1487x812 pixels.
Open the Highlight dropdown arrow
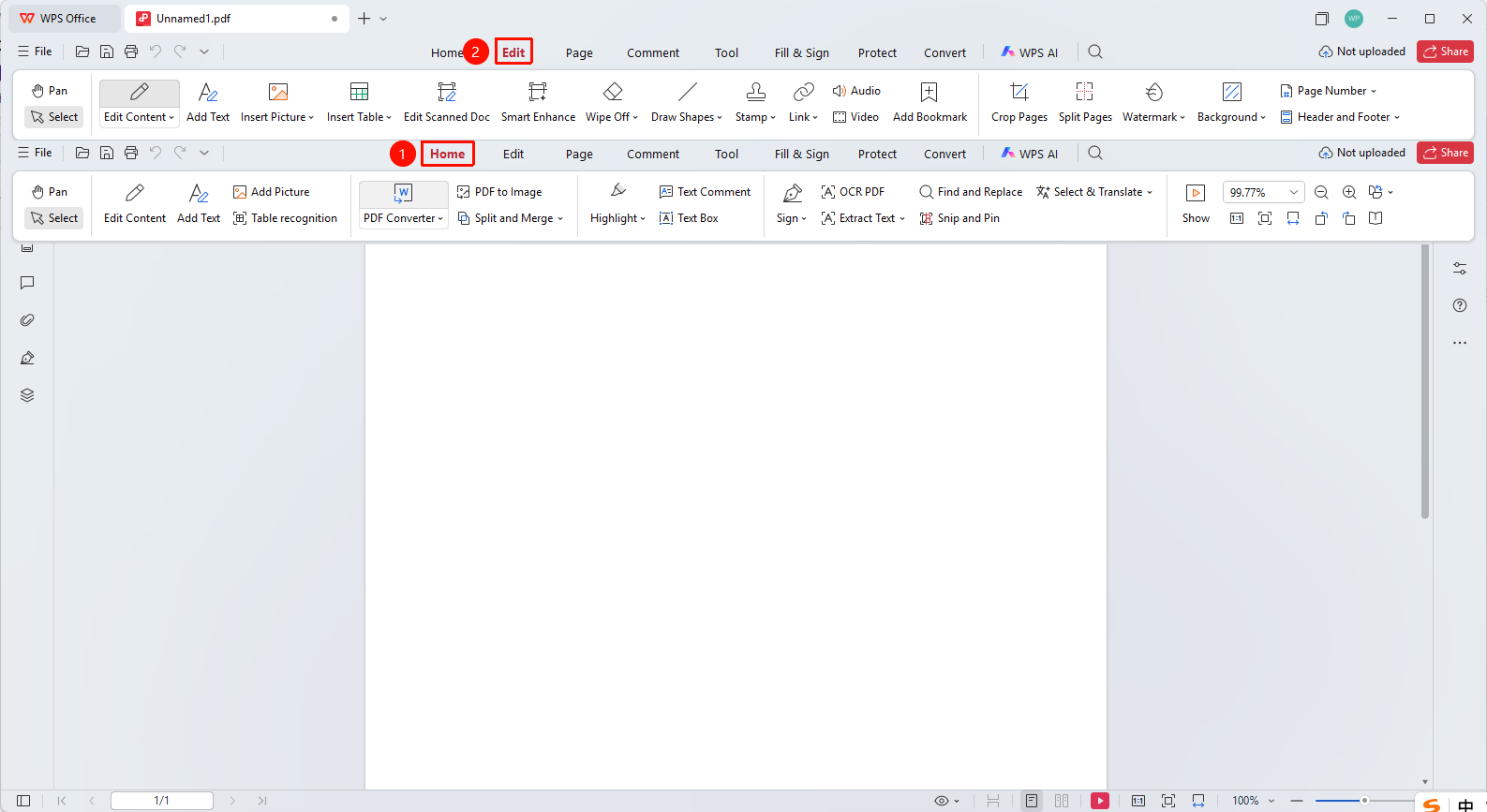(x=643, y=219)
